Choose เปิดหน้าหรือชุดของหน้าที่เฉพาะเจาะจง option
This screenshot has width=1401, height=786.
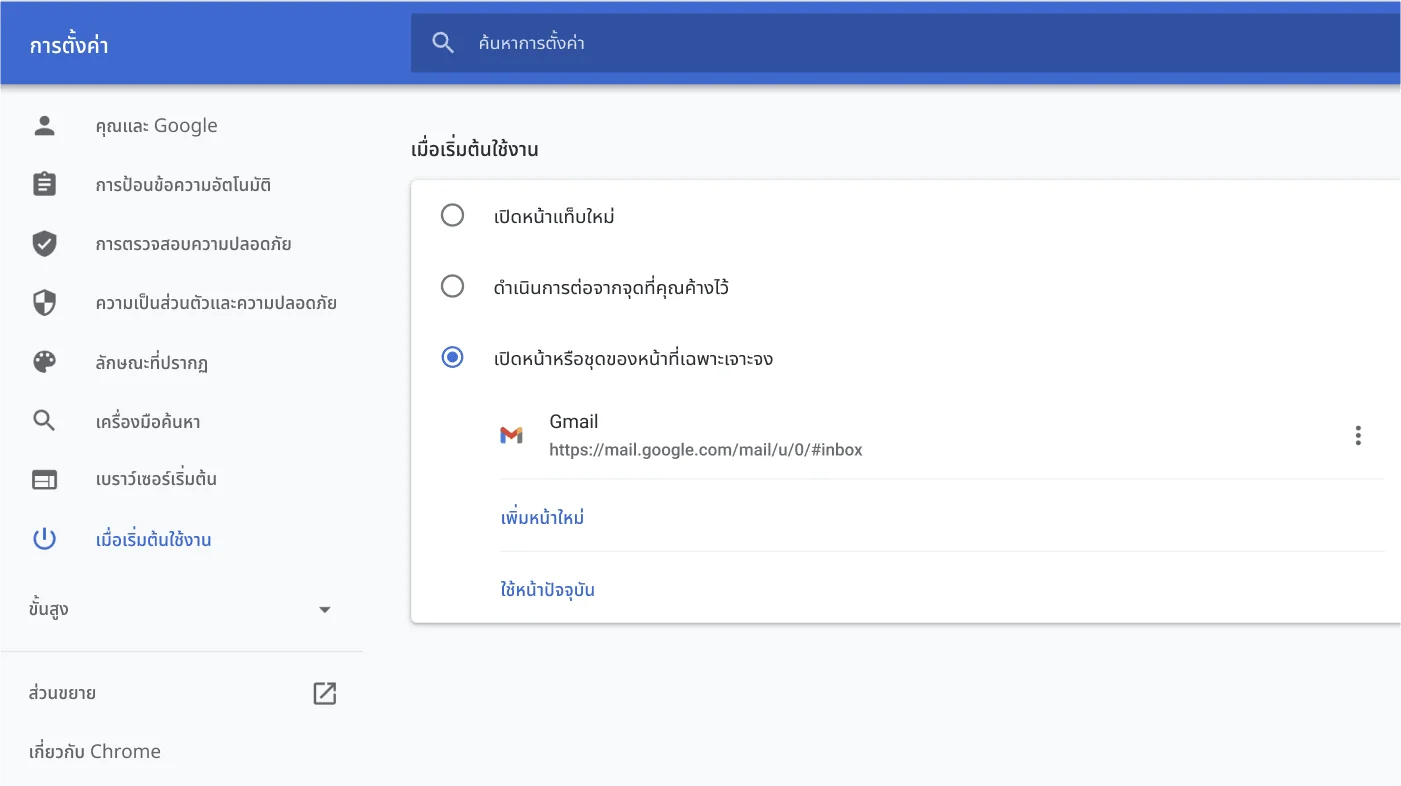coord(452,357)
